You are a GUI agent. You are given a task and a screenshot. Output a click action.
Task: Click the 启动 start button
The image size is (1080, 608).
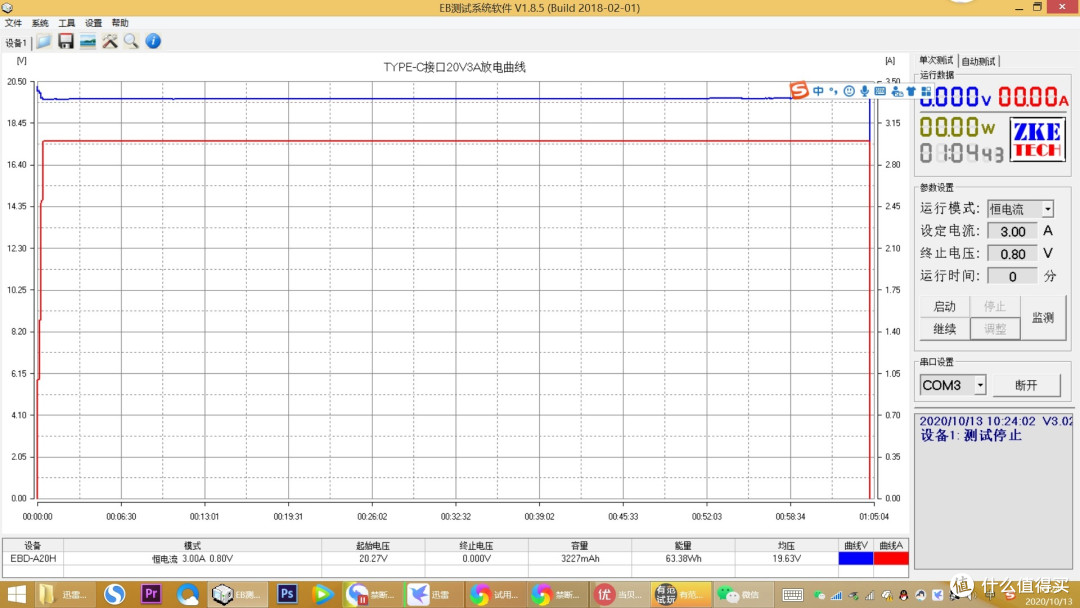(944, 306)
